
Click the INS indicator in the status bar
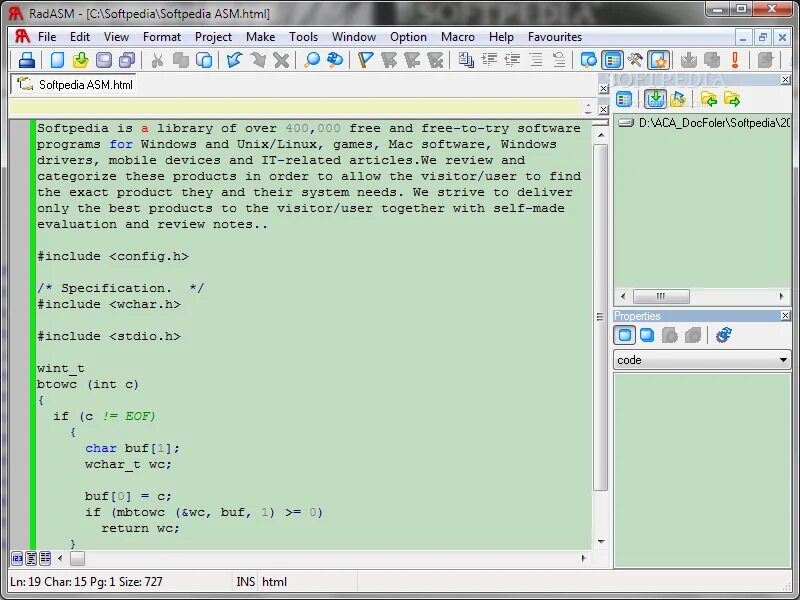(x=245, y=582)
